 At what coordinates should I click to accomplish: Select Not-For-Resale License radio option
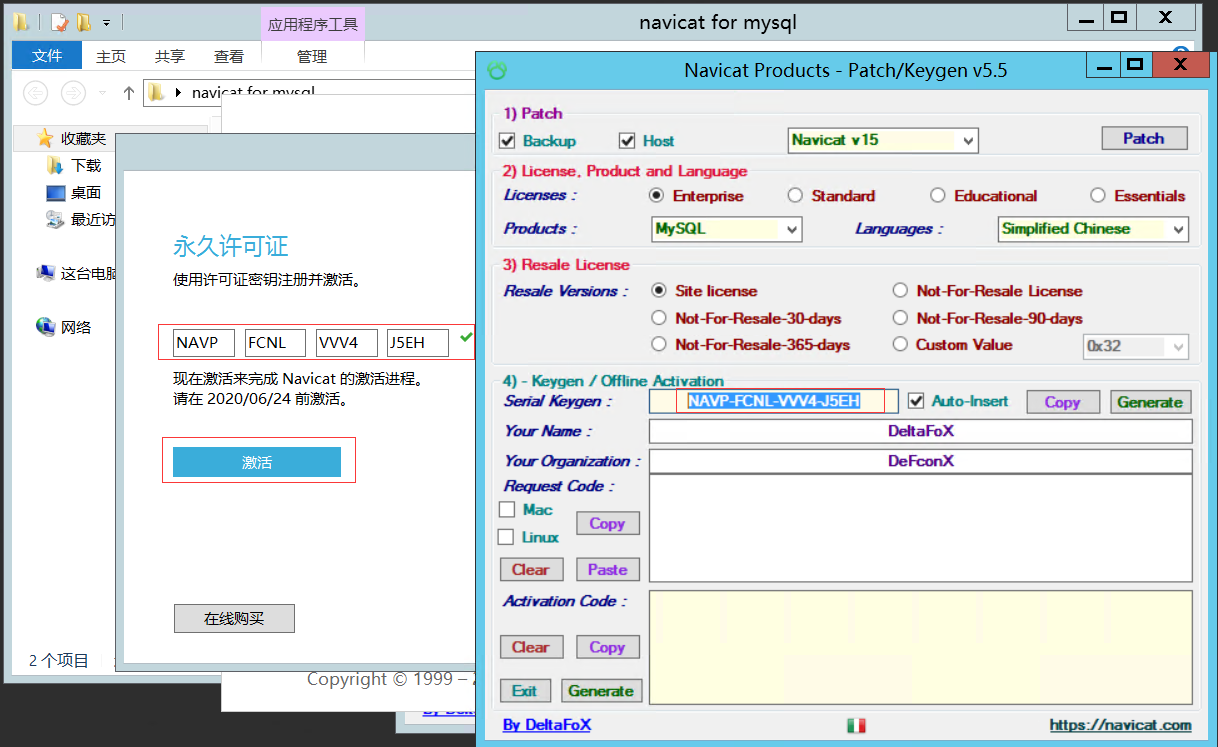[900, 291]
